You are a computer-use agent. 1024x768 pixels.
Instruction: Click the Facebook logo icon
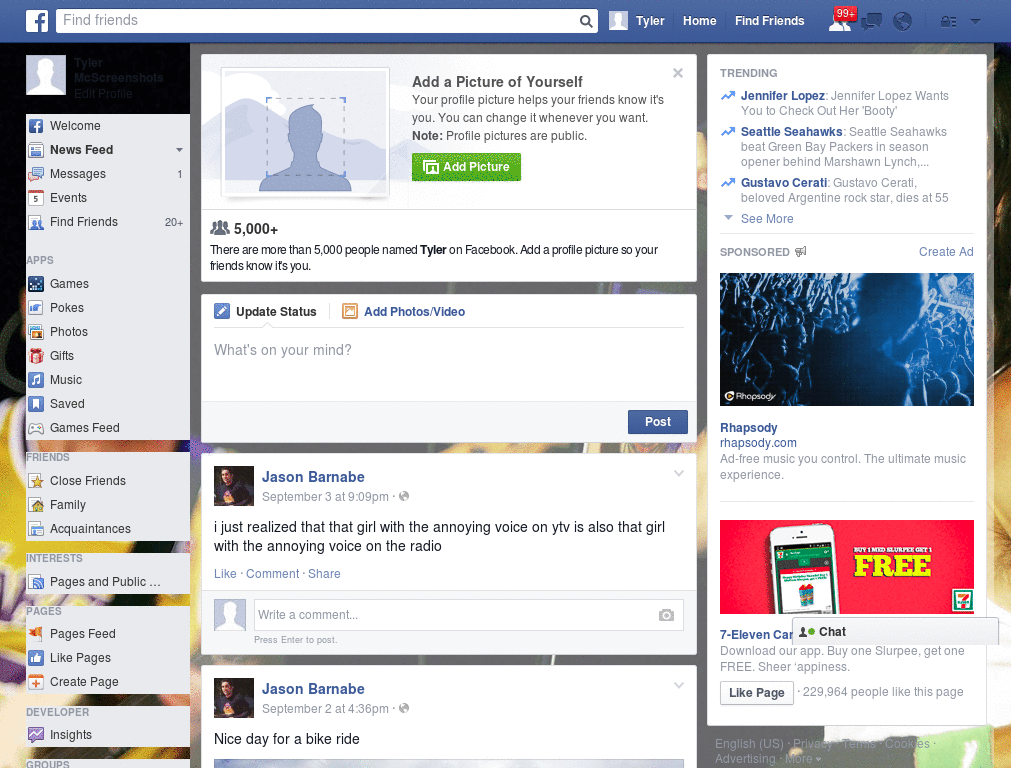tap(37, 21)
